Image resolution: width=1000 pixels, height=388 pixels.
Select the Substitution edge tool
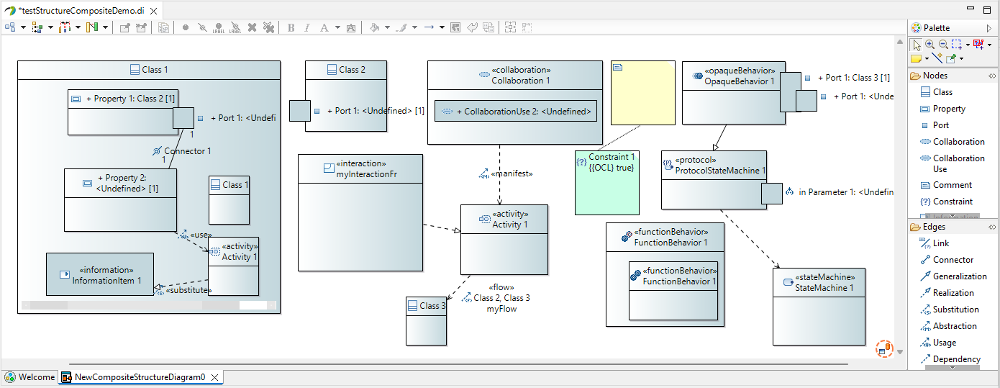pyautogui.click(x=950, y=310)
